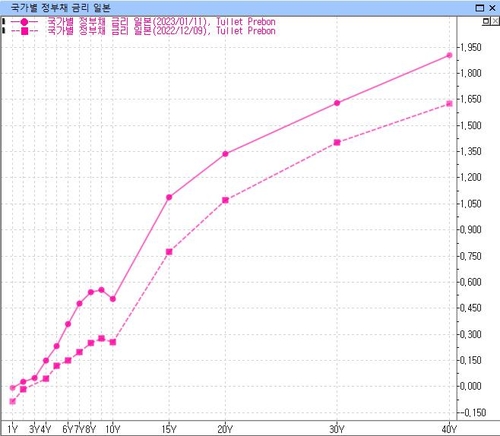Click the 10Y circle point on solid line
This screenshot has width=500, height=436.
(x=113, y=299)
